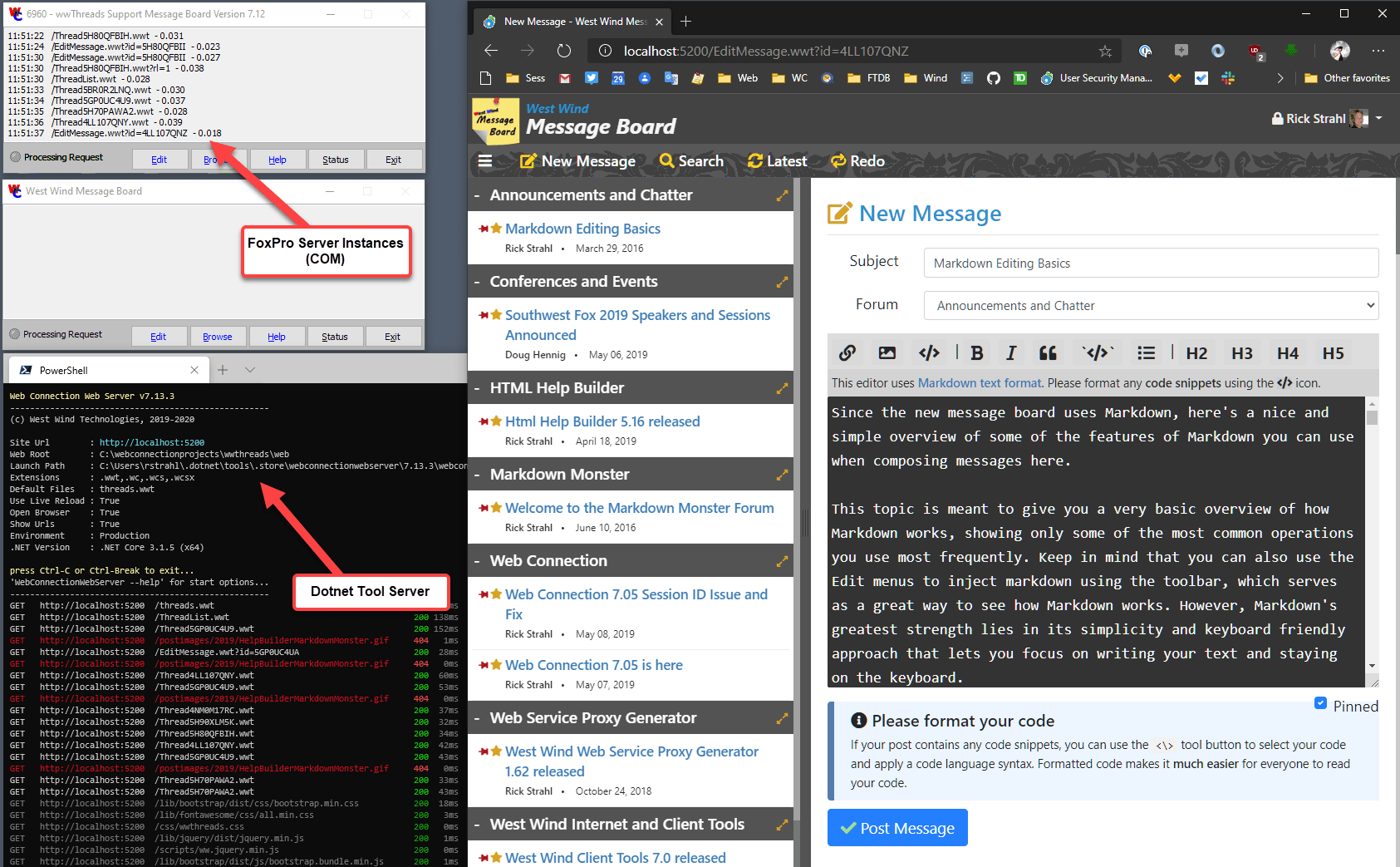Collapse the Conferences and Events section
Screen dimensions: 1400x867
click(477, 282)
